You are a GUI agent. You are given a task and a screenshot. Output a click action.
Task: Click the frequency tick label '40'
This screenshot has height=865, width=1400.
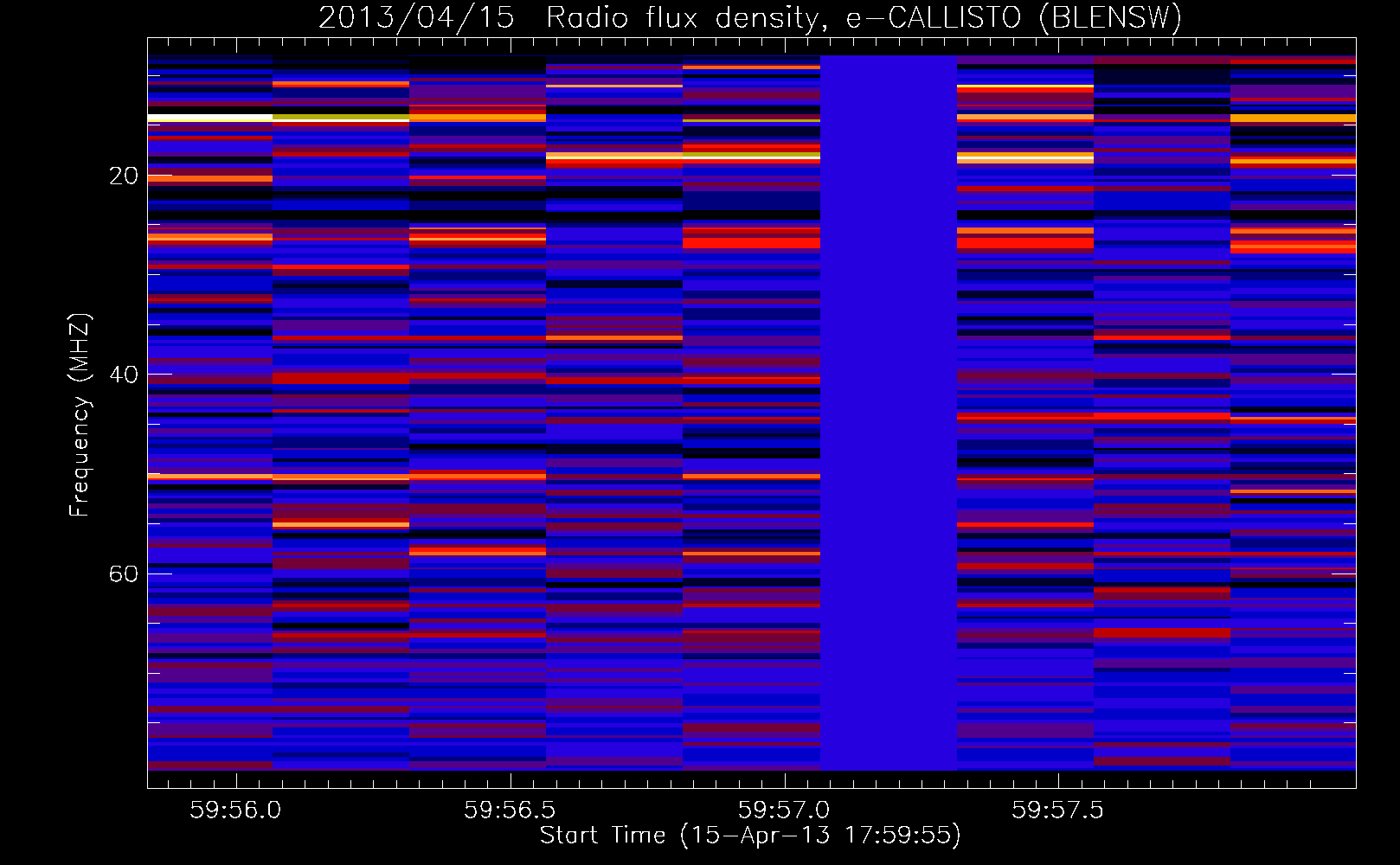pyautogui.click(x=124, y=375)
